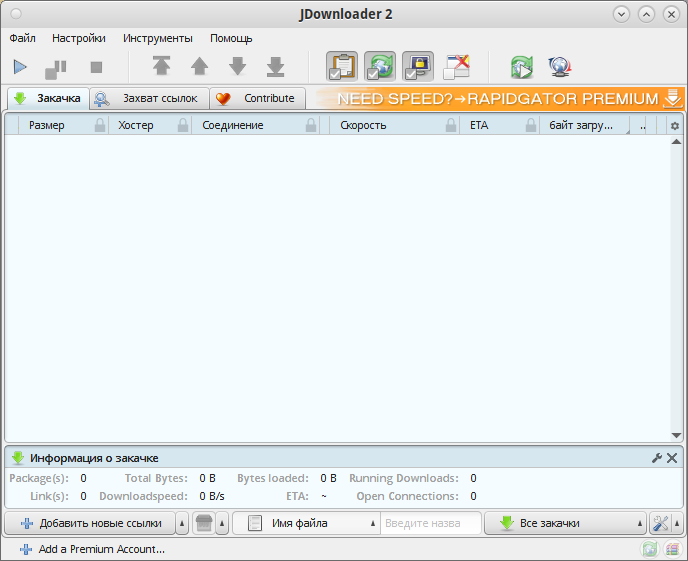Click the window menu circle in title bar
Image resolution: width=688 pixels, height=561 pixels.
coord(16,14)
